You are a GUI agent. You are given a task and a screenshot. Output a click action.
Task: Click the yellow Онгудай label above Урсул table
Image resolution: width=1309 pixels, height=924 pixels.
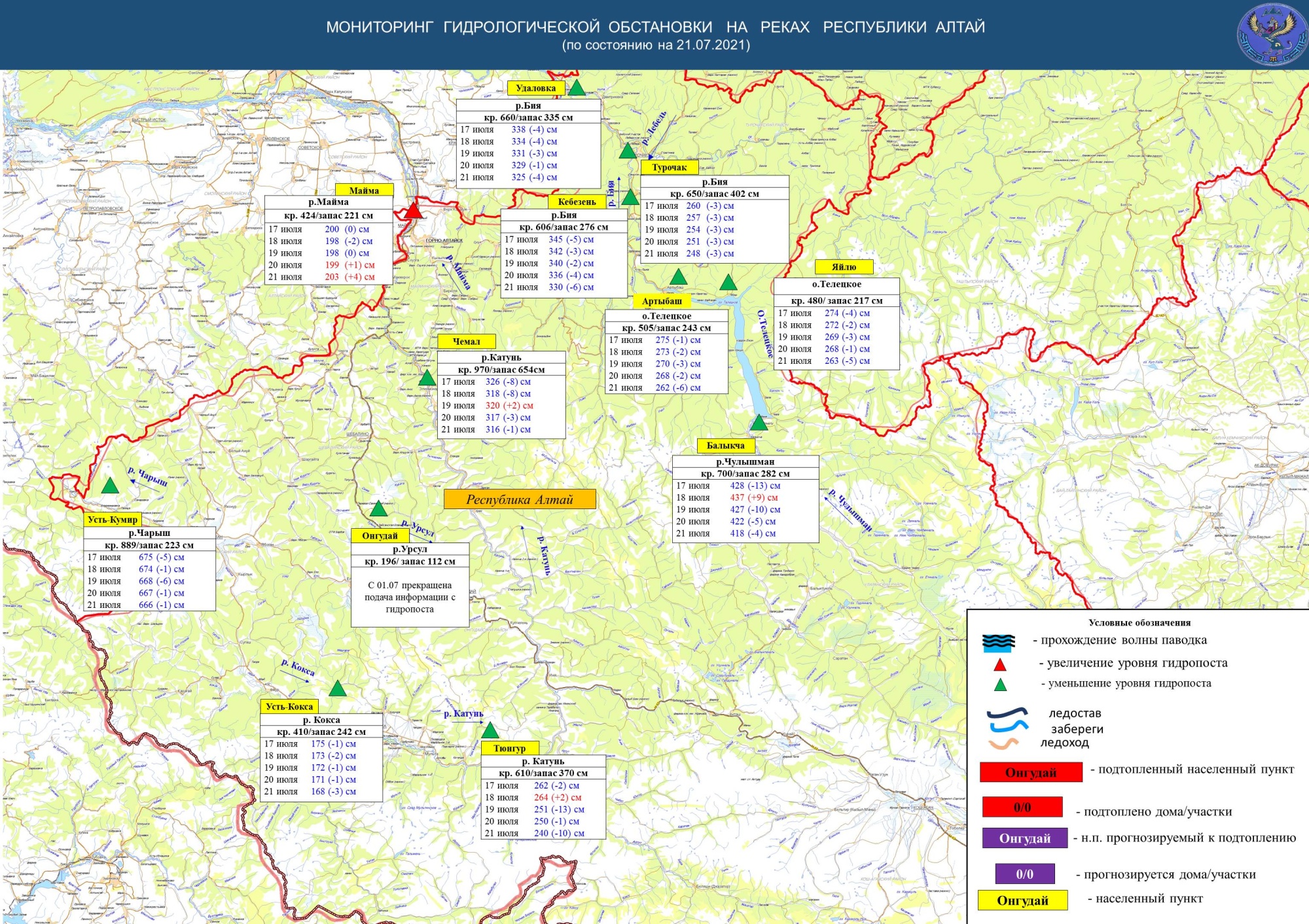(x=380, y=536)
